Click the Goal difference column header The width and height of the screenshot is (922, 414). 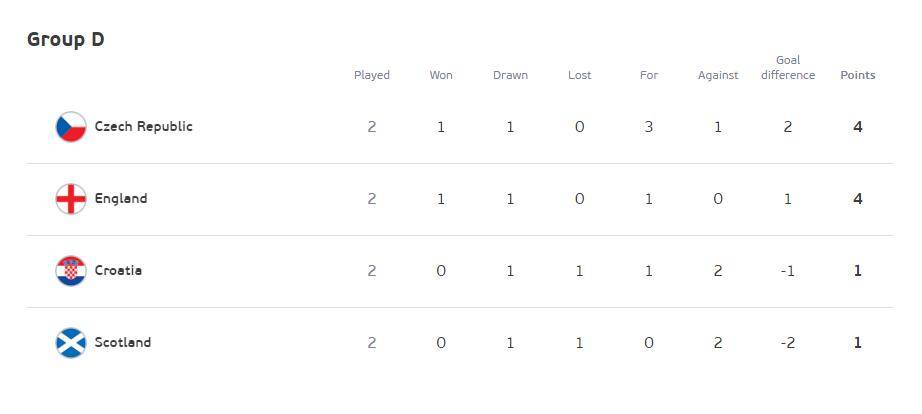(788, 67)
